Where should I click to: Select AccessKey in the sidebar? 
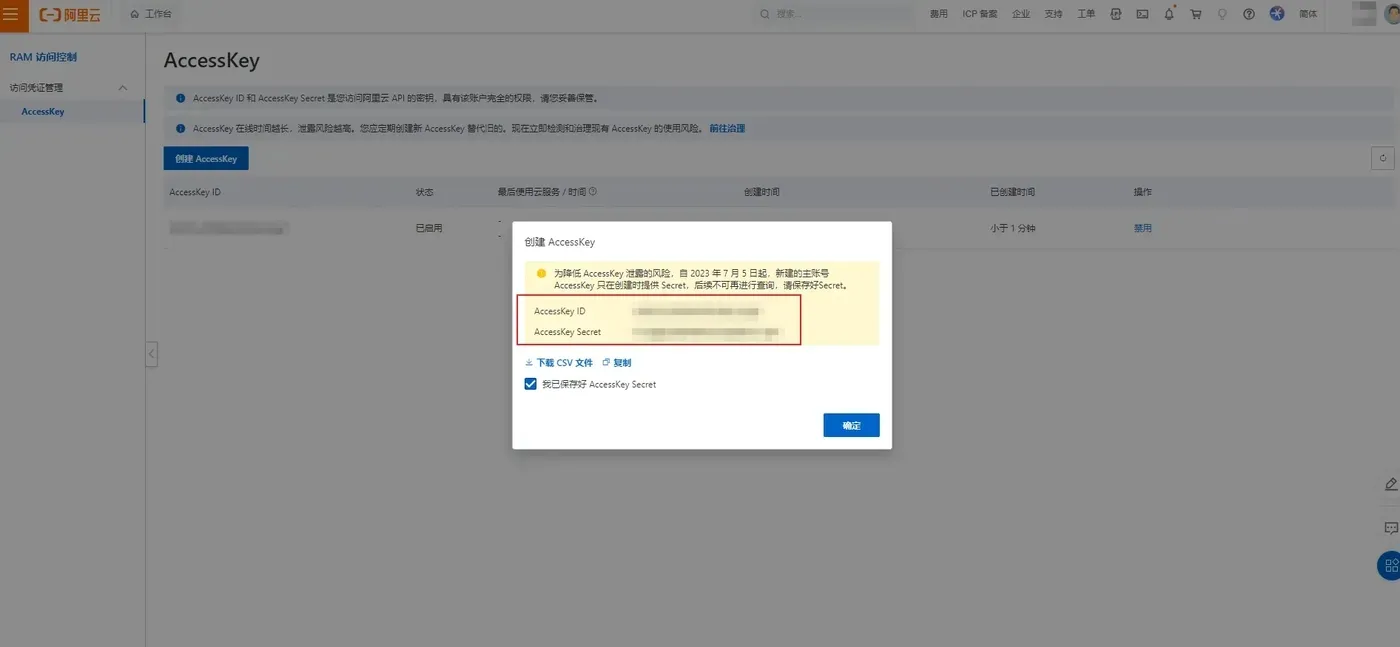click(43, 111)
